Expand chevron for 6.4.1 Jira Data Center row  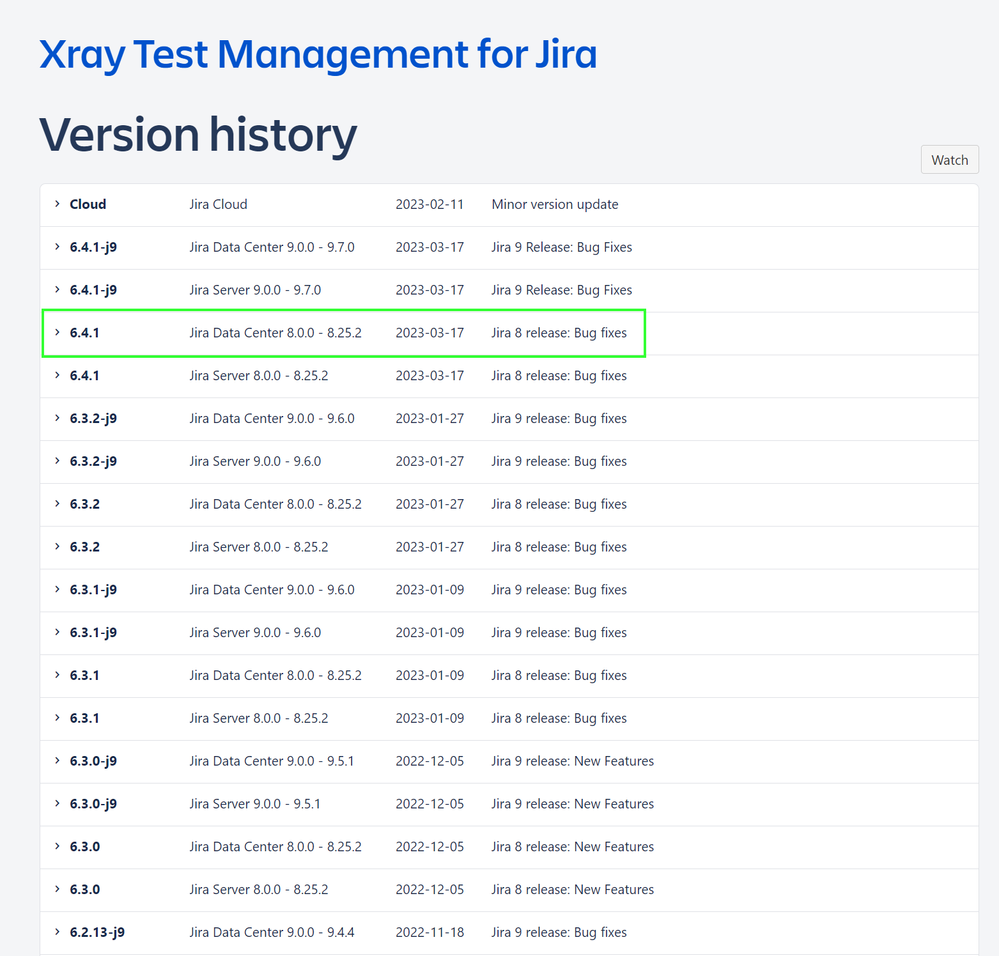tap(57, 332)
